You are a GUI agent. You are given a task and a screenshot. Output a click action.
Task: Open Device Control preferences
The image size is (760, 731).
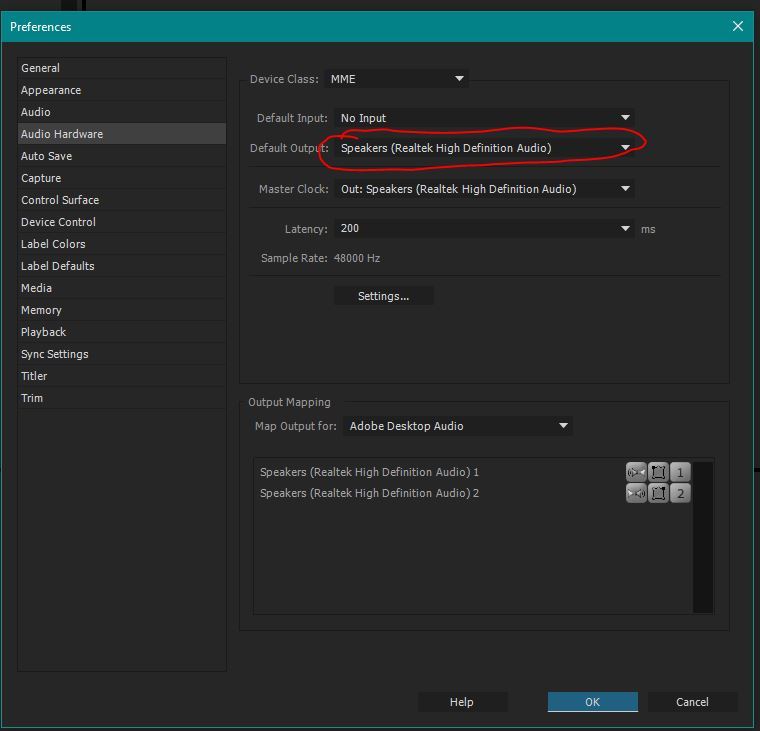[x=122, y=222]
